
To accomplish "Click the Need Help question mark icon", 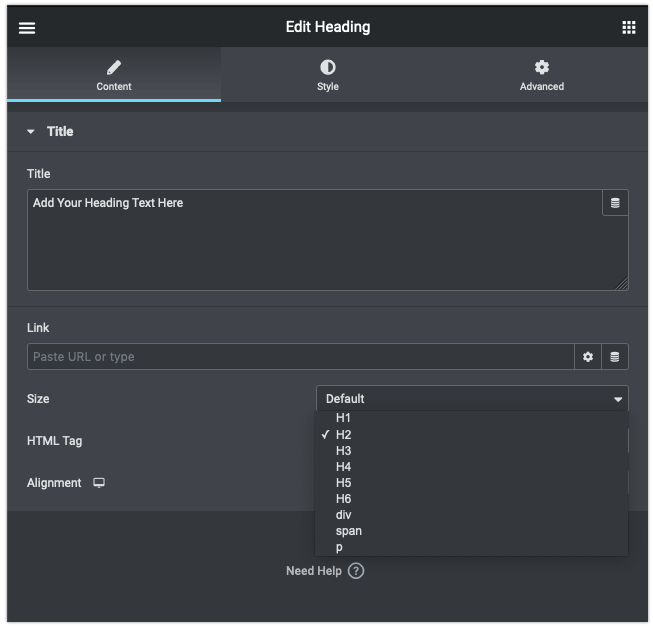I will click(356, 571).
